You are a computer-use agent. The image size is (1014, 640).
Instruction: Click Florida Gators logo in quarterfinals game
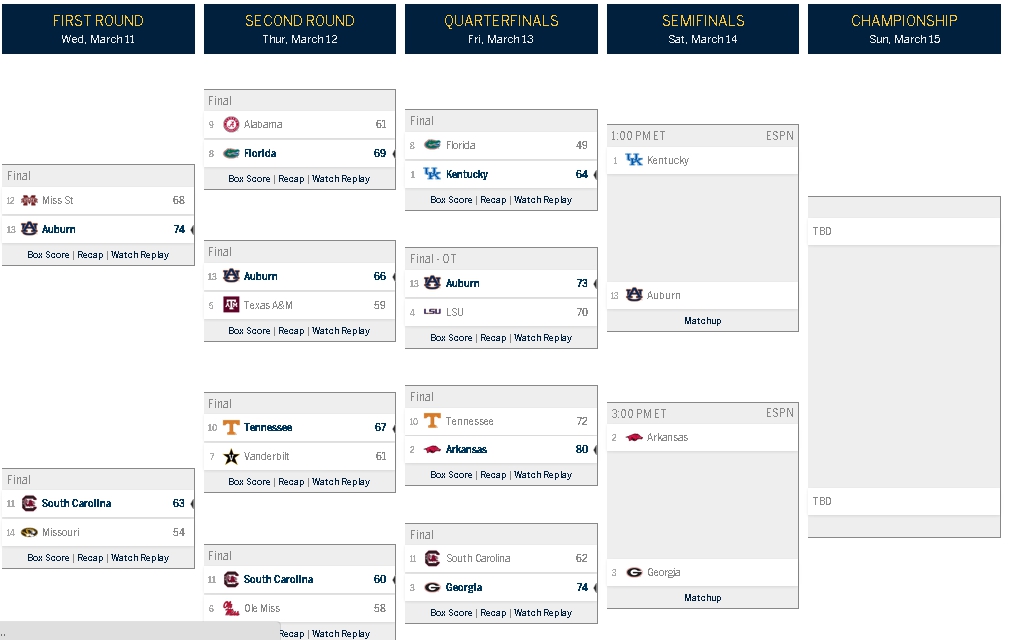[x=432, y=145]
